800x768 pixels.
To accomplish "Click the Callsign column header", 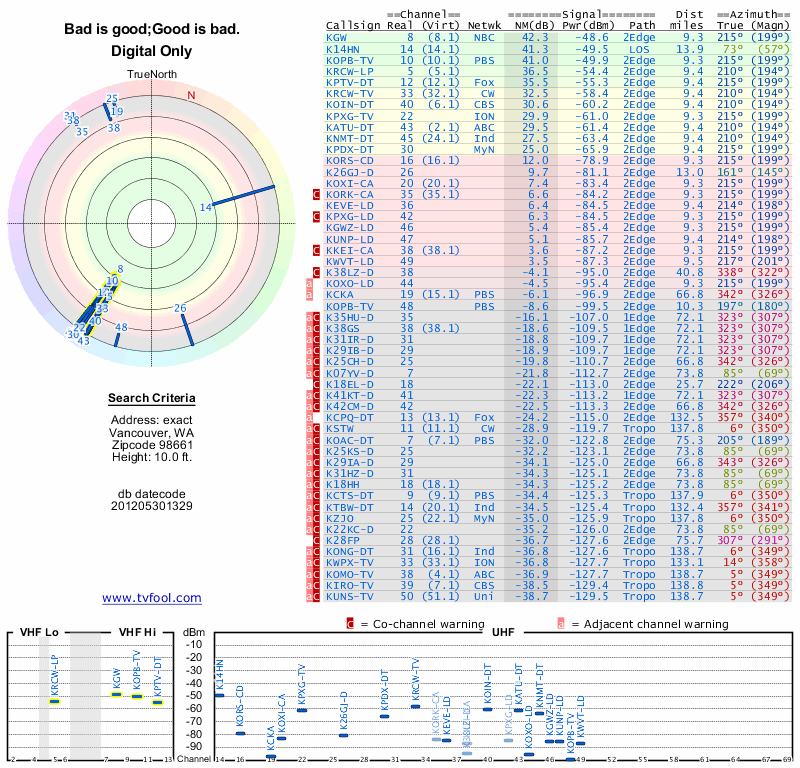I will click(354, 26).
